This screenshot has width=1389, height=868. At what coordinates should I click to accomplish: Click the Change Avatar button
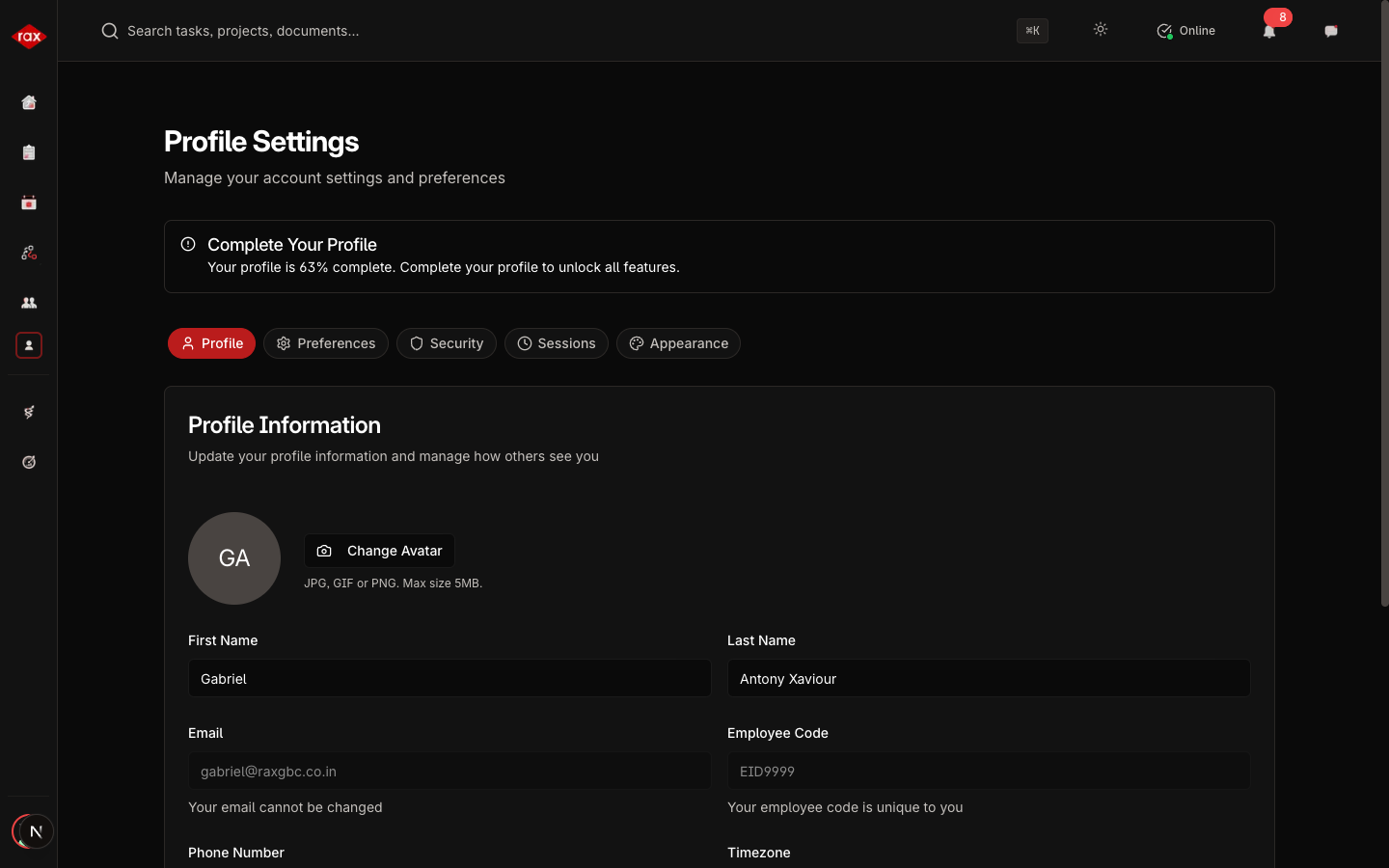point(379,551)
